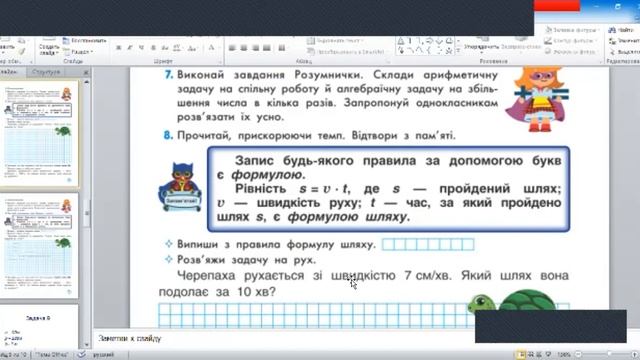
Task: Click Восстановить (Reset) slide button
Action: click(85, 41)
